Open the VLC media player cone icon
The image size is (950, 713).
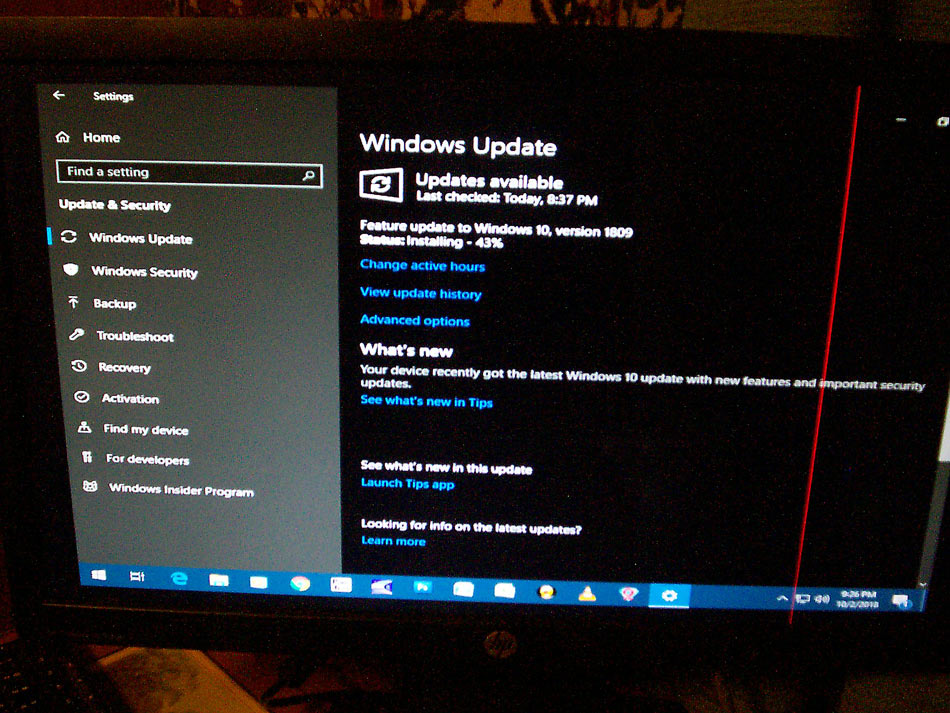point(586,593)
